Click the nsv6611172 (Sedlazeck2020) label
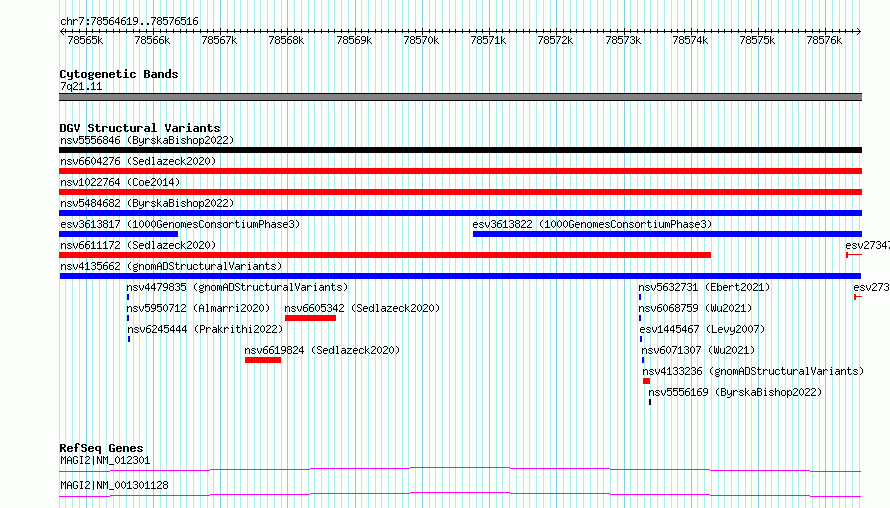This screenshot has height=508, width=890. (x=138, y=245)
